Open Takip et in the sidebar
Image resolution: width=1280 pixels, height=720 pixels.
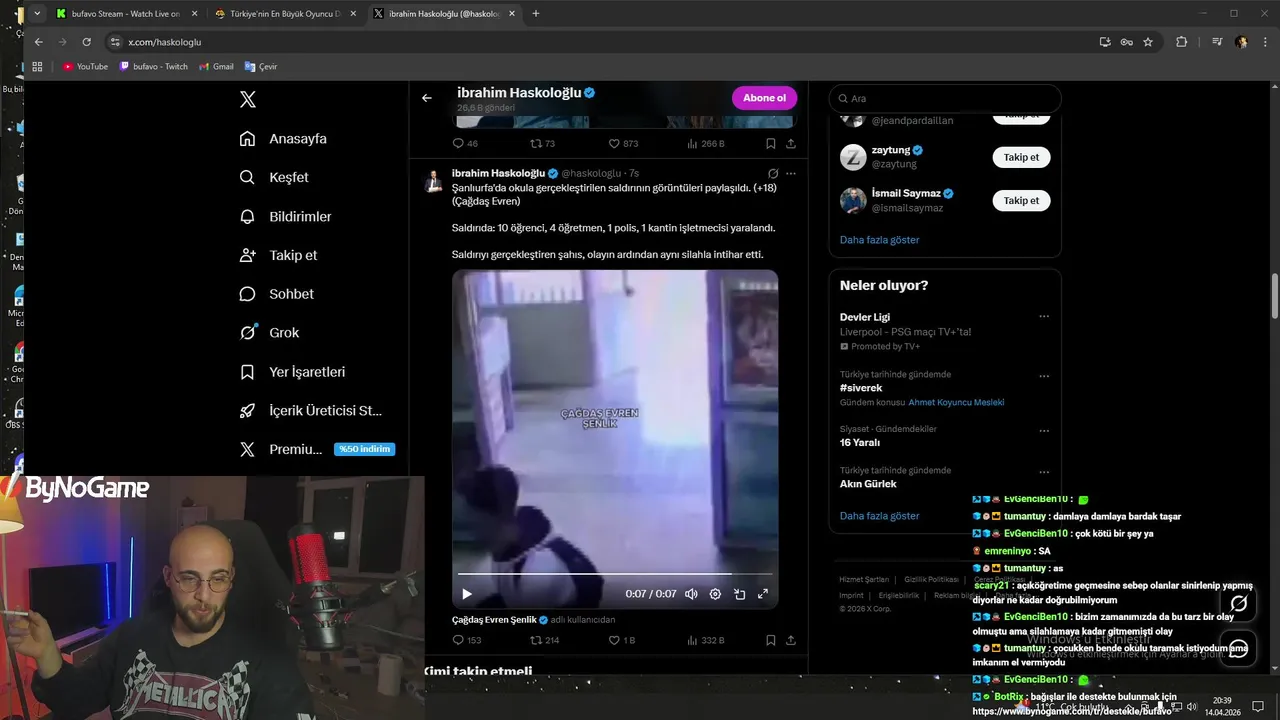(x=278, y=255)
